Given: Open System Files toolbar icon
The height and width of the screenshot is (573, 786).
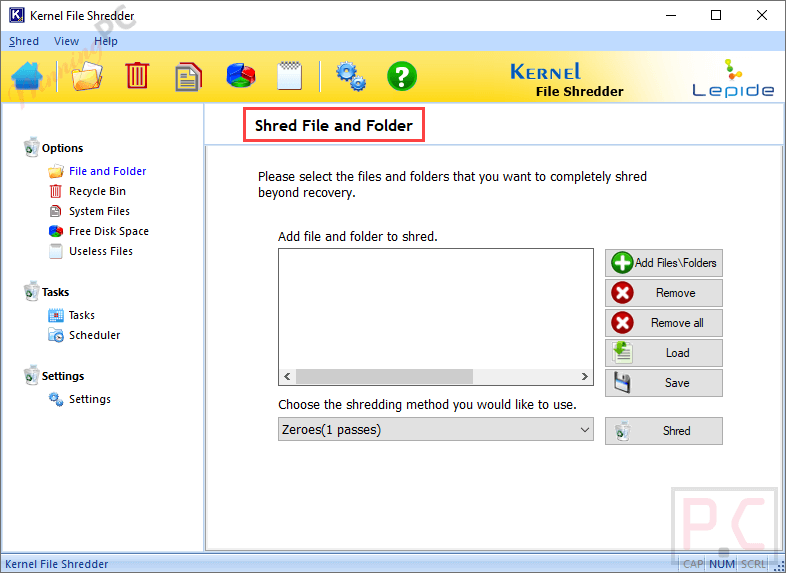Looking at the screenshot, I should [188, 77].
